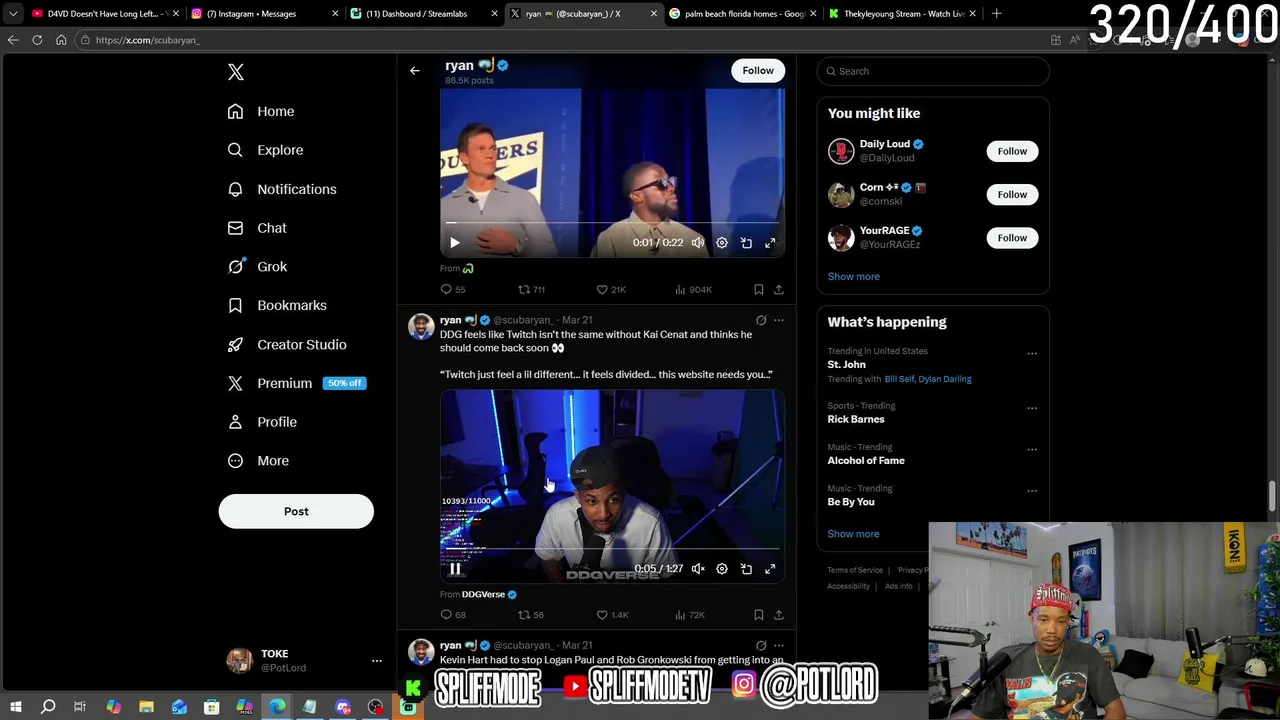Go to Profile page
The image size is (1280, 720).
tap(262, 422)
